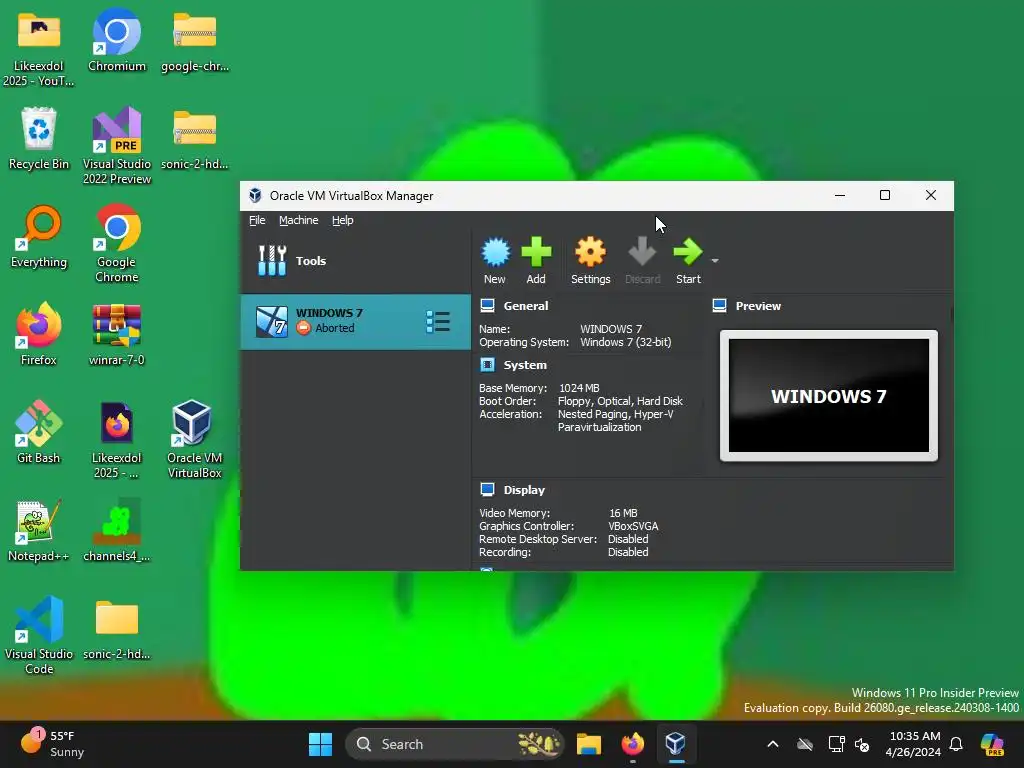Click the '1024 MB' base memory value
The image size is (1024, 768).
click(579, 388)
